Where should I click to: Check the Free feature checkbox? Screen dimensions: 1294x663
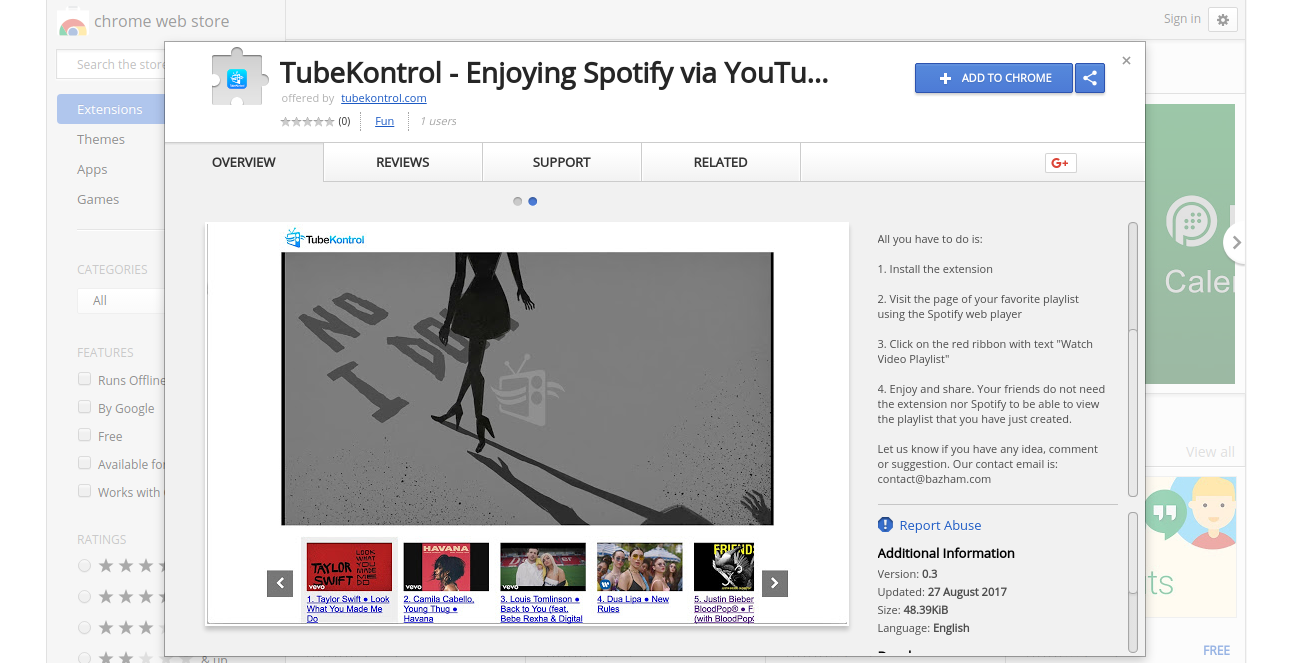(85, 436)
